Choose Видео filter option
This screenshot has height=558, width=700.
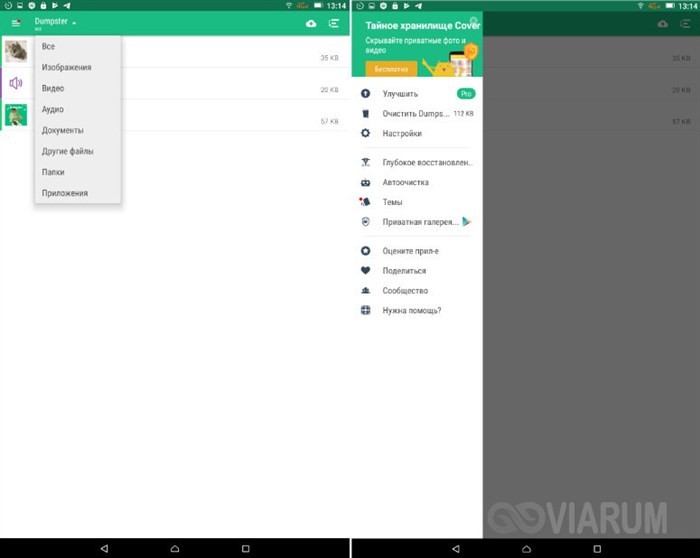click(53, 88)
